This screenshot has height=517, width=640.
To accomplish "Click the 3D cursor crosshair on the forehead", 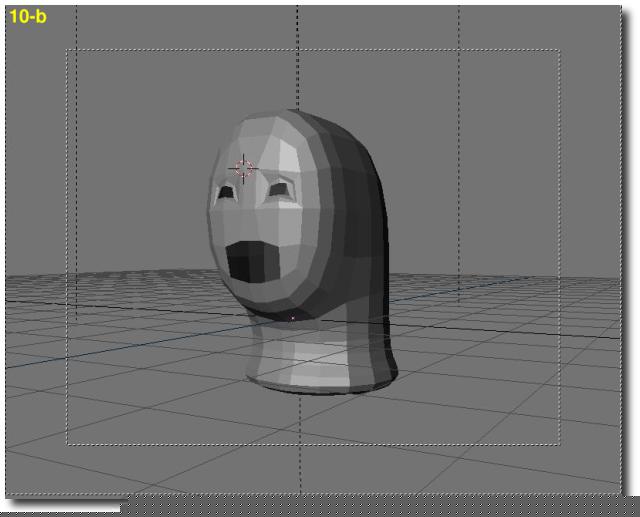I will 243,168.
